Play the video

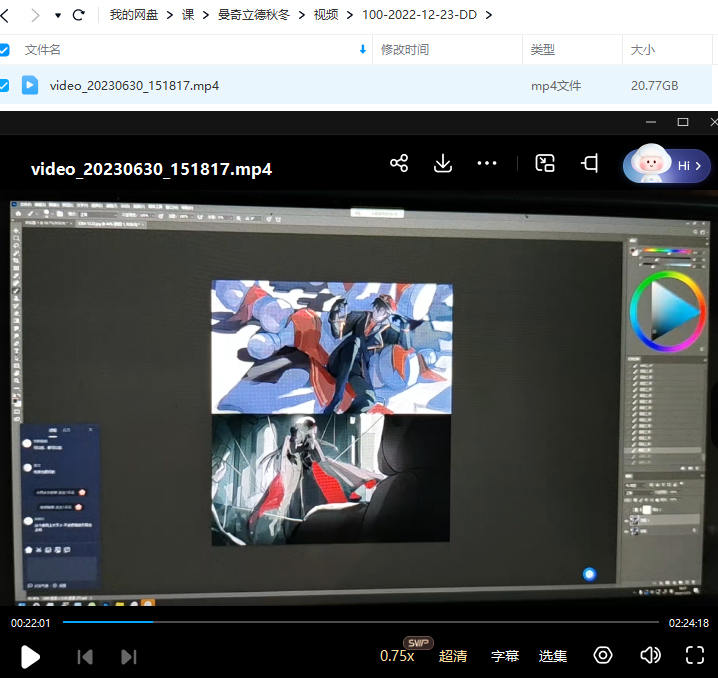[x=31, y=656]
